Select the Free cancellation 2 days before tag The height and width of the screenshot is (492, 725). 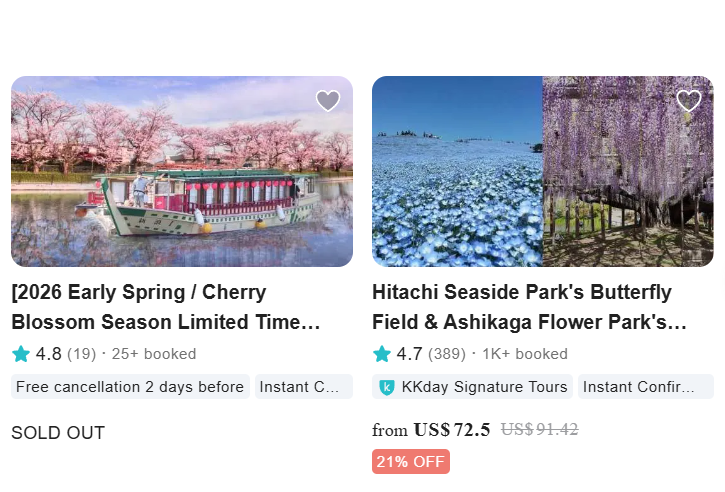[x=130, y=387]
